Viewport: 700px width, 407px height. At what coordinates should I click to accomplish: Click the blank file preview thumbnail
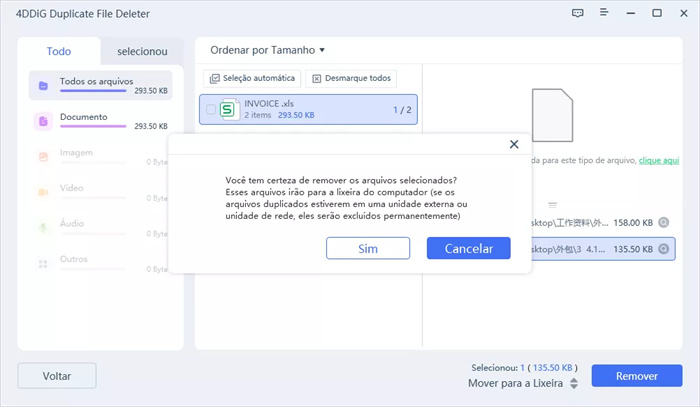[552, 115]
